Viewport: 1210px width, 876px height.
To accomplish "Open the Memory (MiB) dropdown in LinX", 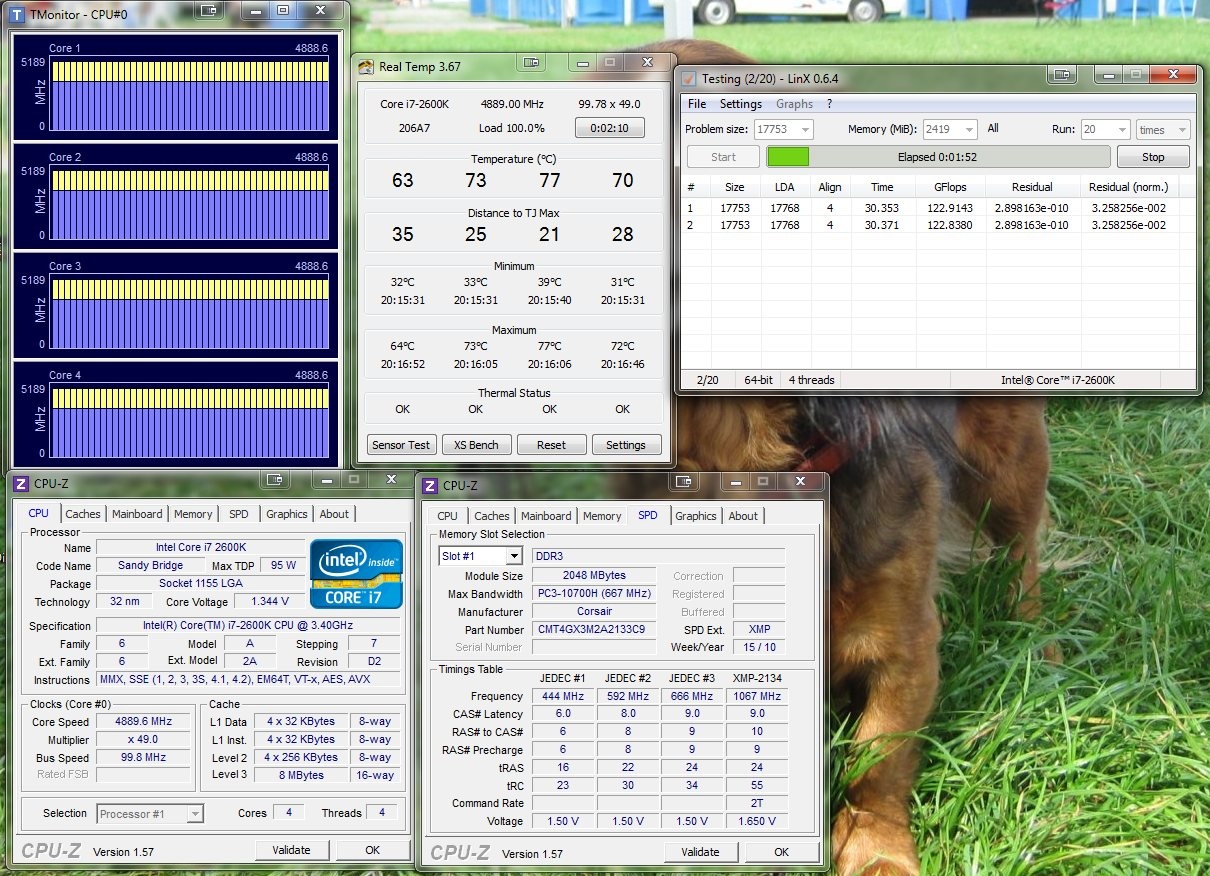I will click(949, 129).
